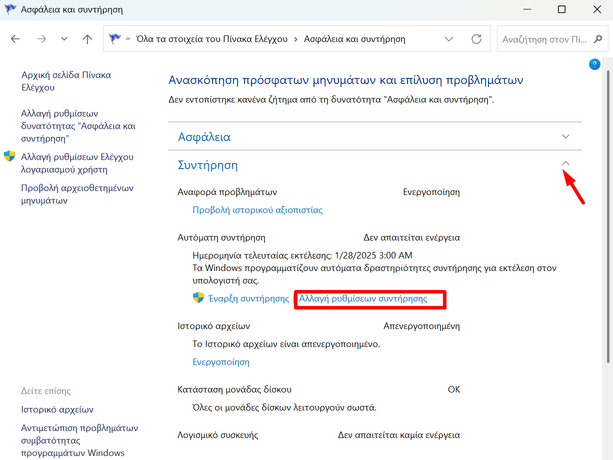Click the 'Ασφάλεια' section heading
Viewport: 613px width, 460px height.
coord(204,137)
